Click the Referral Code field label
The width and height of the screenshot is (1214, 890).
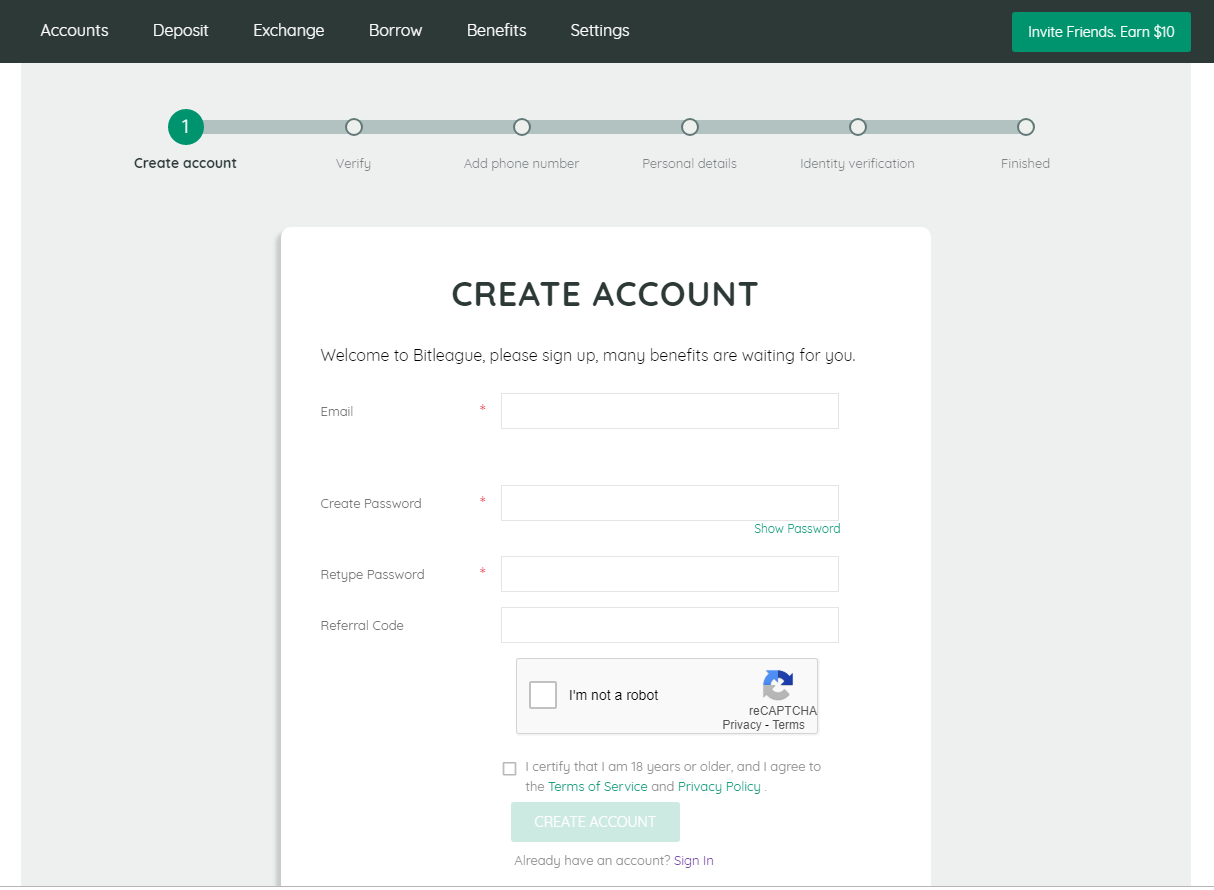[x=362, y=625]
